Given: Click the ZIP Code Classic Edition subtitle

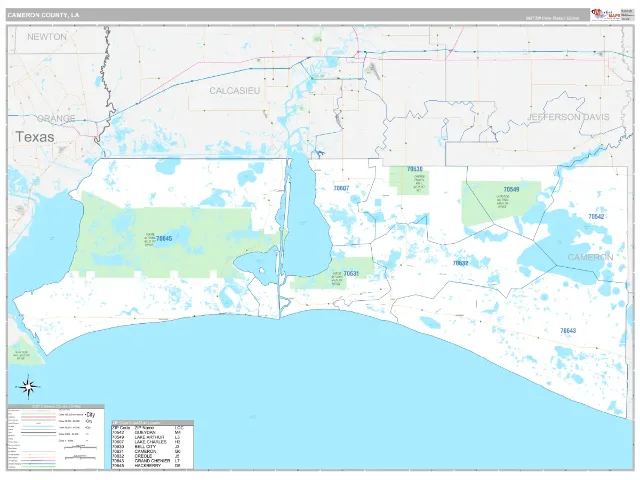Looking at the screenshot, I should pos(552,18).
